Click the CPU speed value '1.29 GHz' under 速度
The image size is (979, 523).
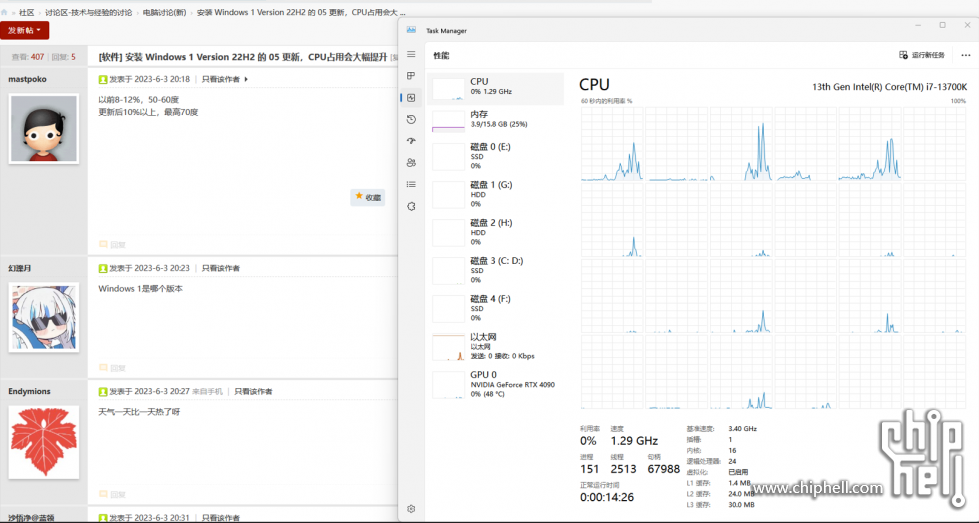(634, 441)
